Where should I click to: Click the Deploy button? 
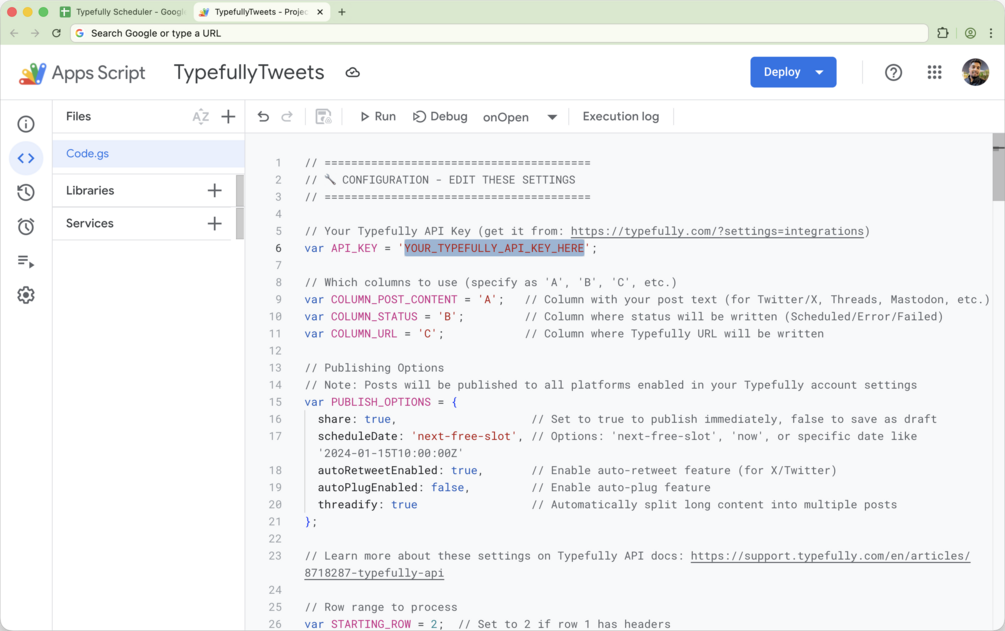tap(781, 72)
